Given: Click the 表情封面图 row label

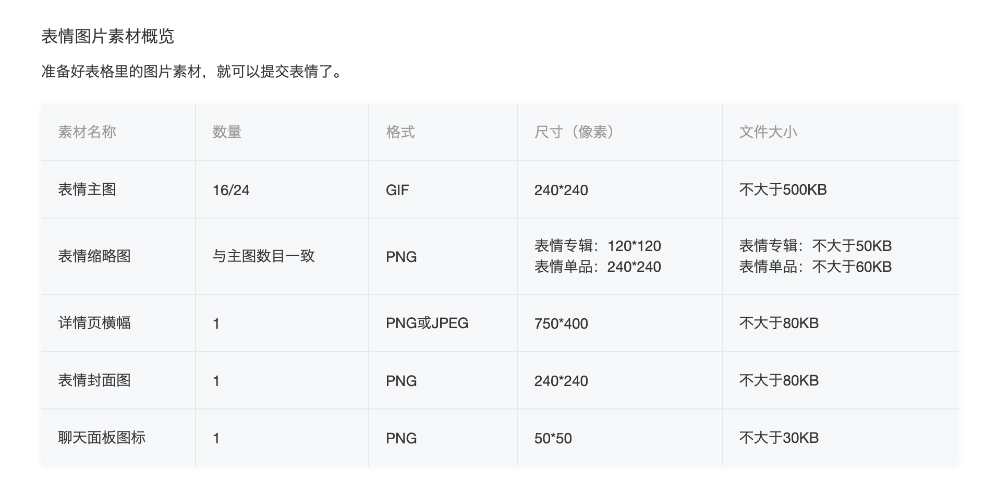Looking at the screenshot, I should [x=94, y=380].
